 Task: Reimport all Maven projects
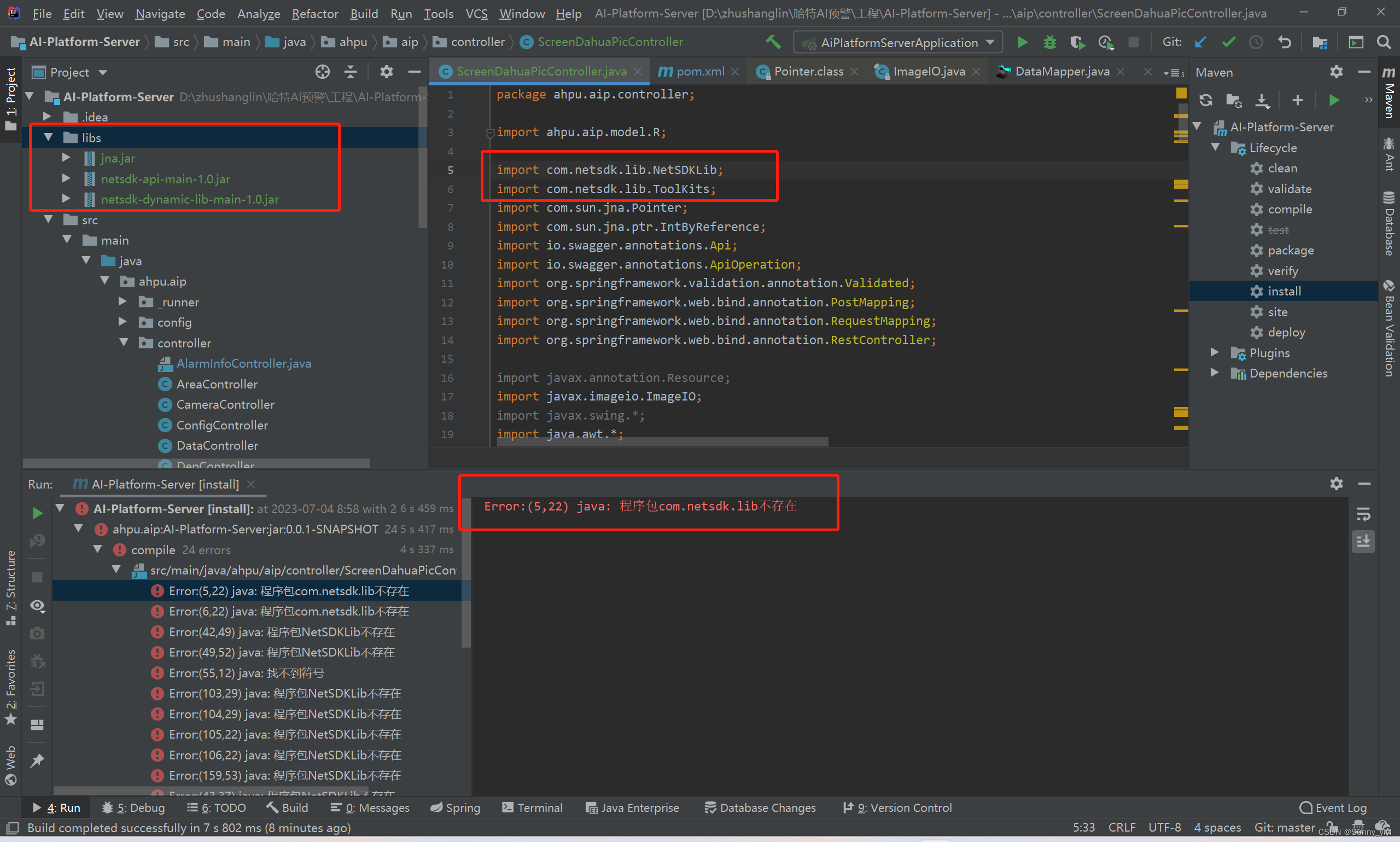coord(1205,101)
